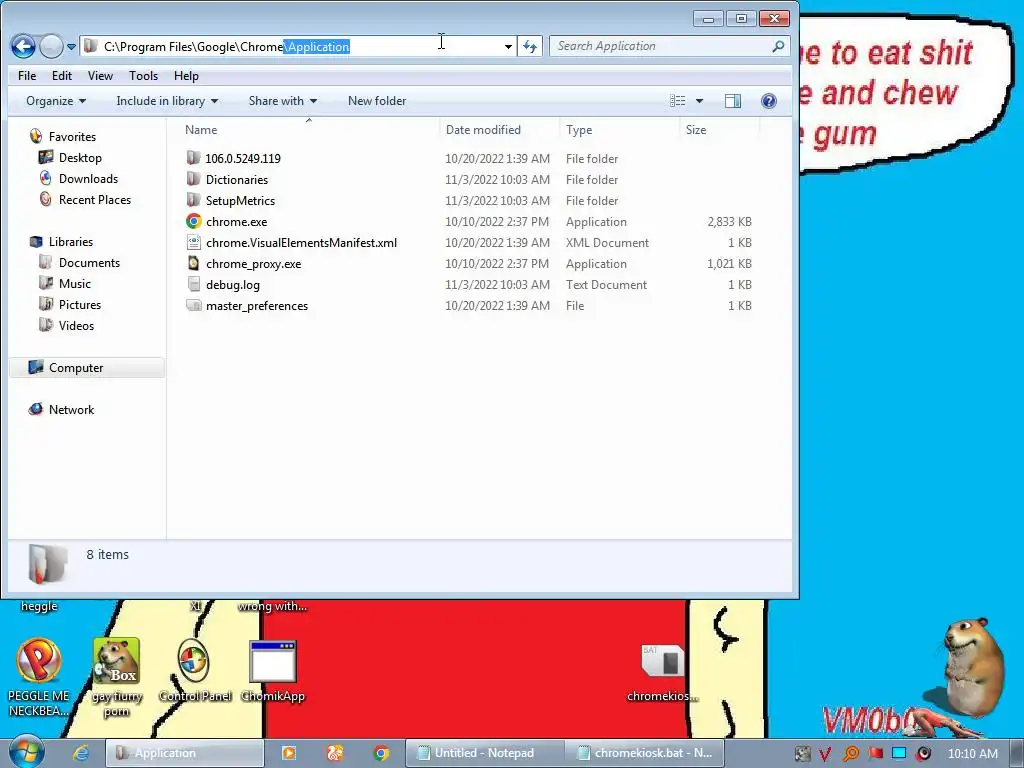Switch to chromekiosk.bat Notepad window
The image size is (1024, 768).
click(x=644, y=753)
